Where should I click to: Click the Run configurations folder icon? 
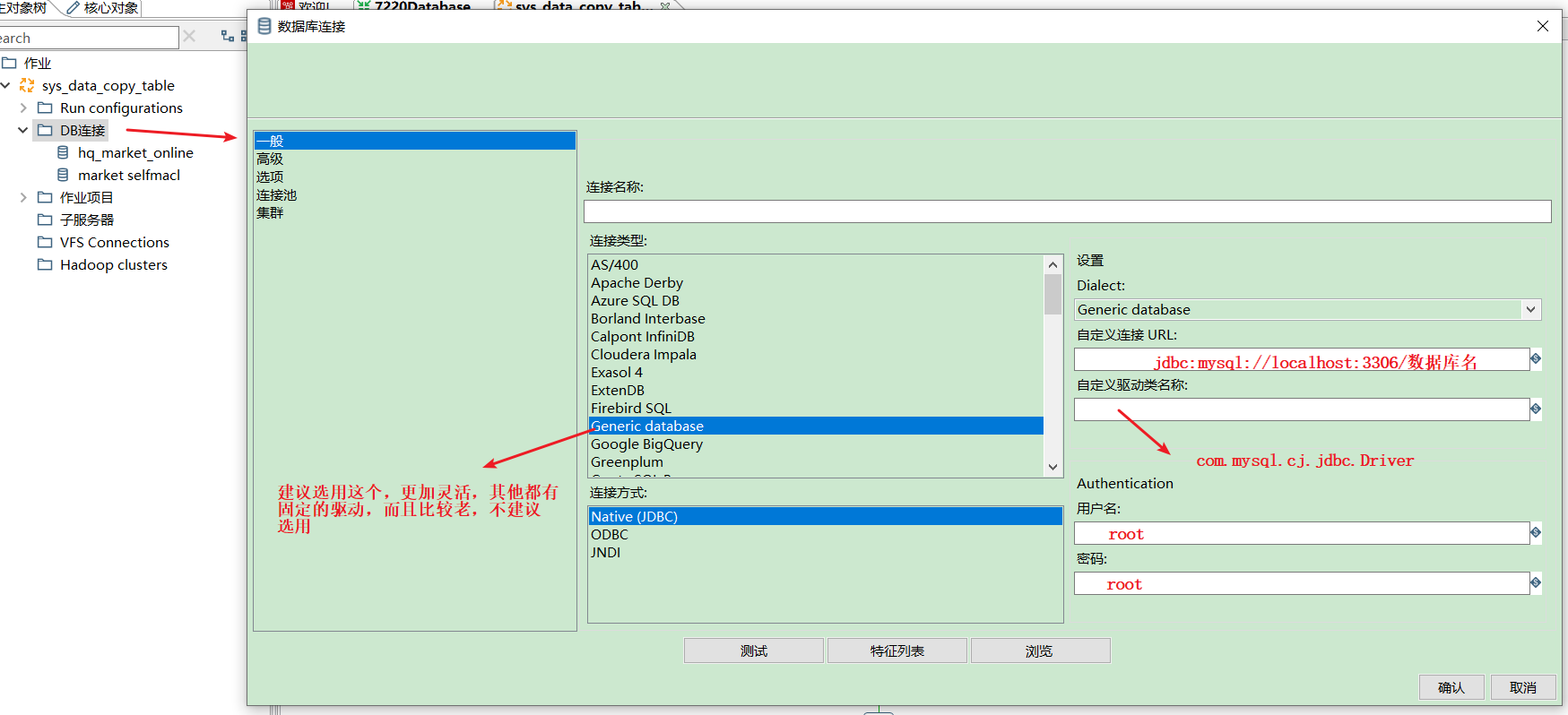click(45, 108)
